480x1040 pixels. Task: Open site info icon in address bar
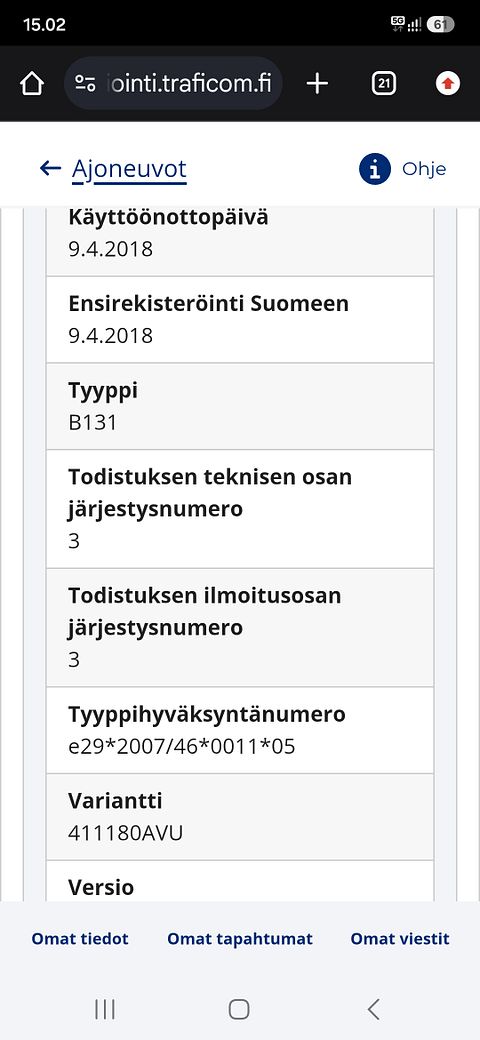pos(85,84)
